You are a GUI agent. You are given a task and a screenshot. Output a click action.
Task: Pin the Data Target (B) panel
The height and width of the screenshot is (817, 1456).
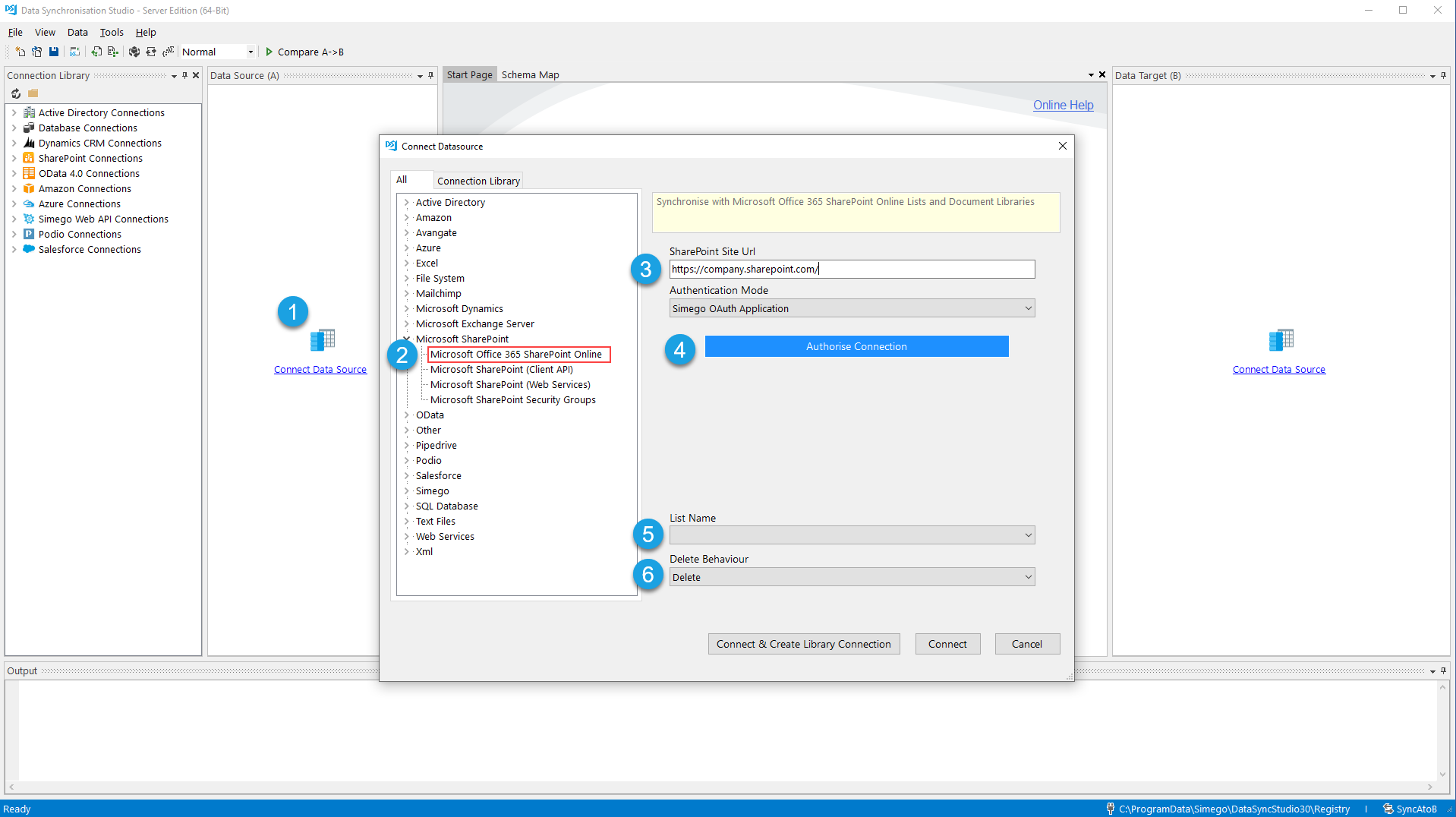[x=1443, y=75]
